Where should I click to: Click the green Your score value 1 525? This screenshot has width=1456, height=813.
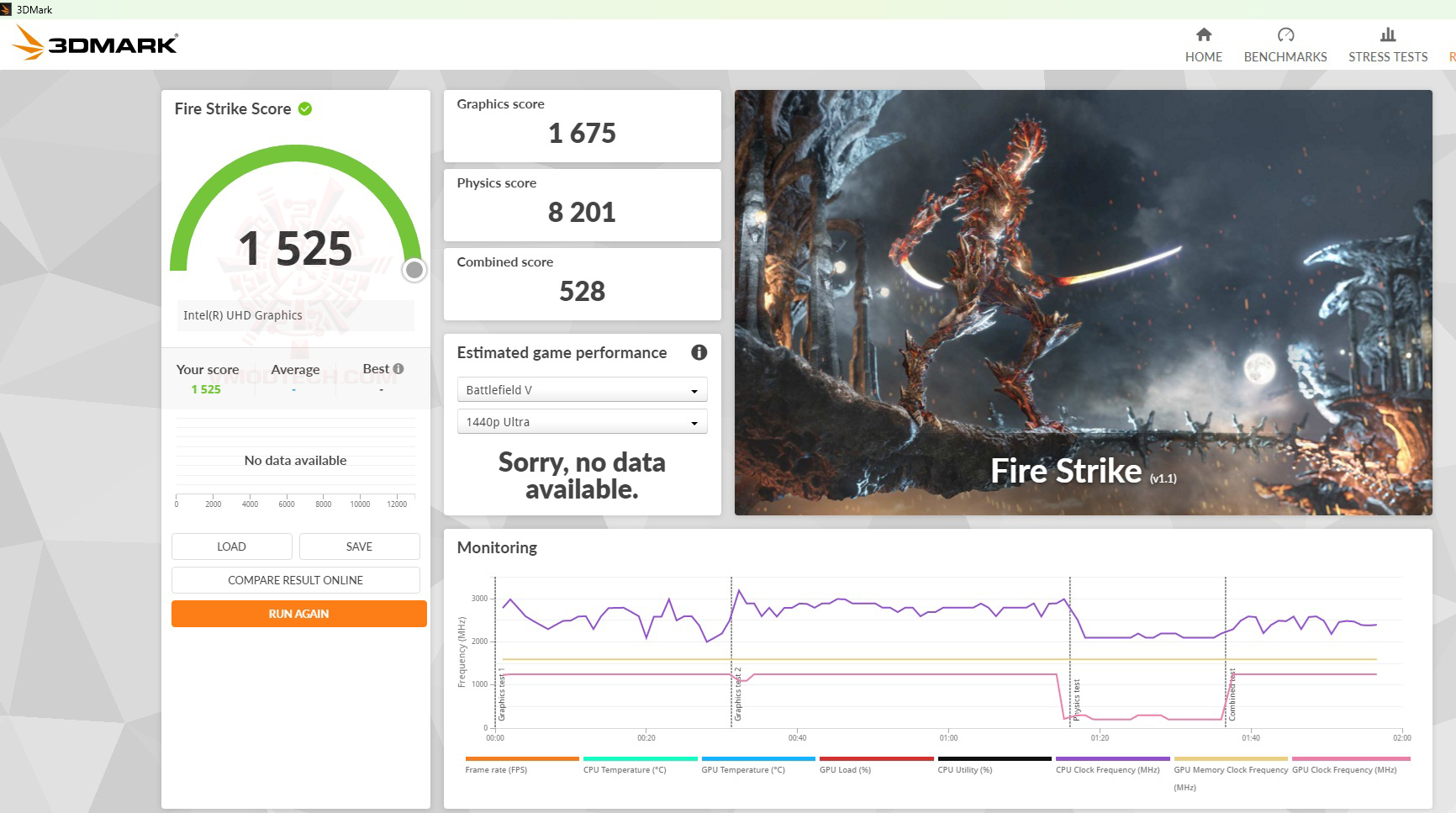pos(206,389)
